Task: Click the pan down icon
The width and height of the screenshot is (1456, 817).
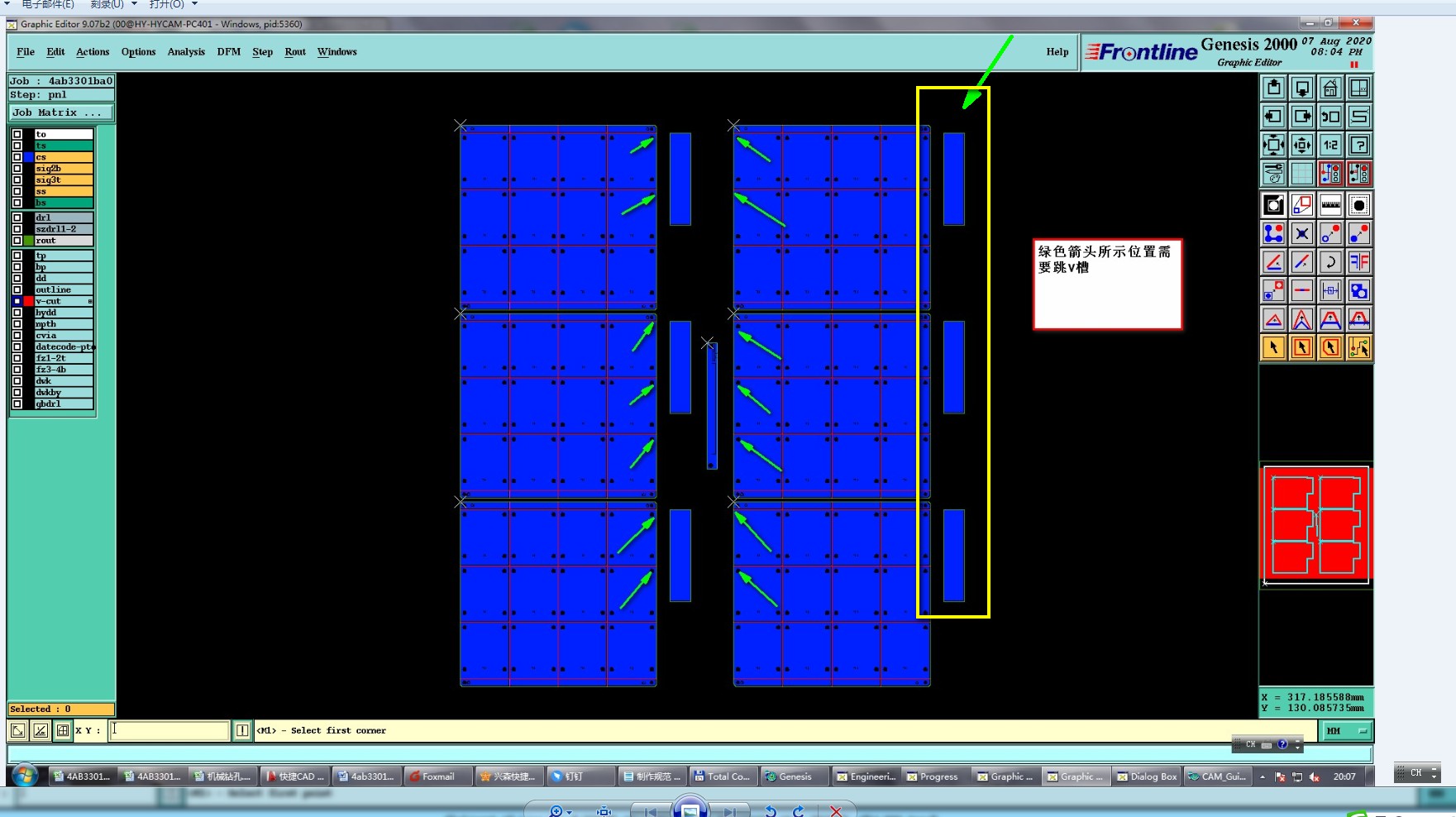Action: [x=1302, y=88]
